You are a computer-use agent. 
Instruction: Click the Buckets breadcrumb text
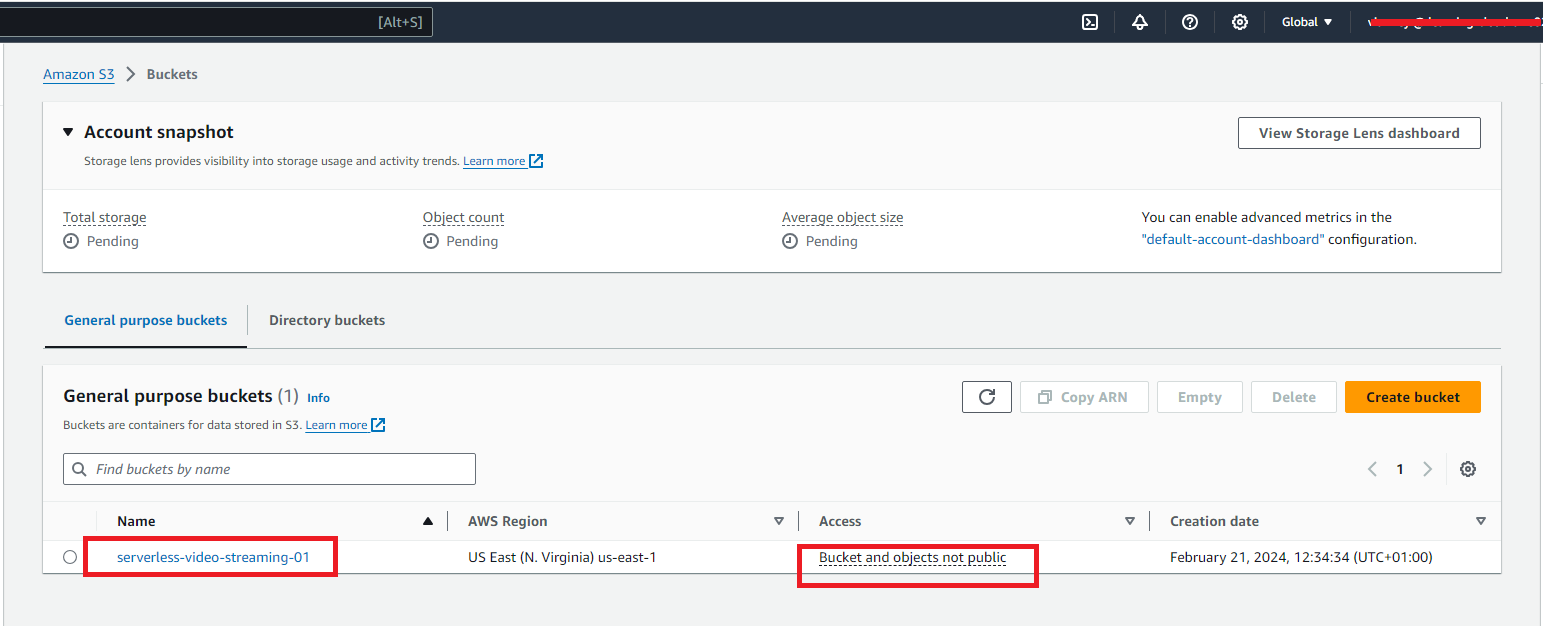coord(172,74)
